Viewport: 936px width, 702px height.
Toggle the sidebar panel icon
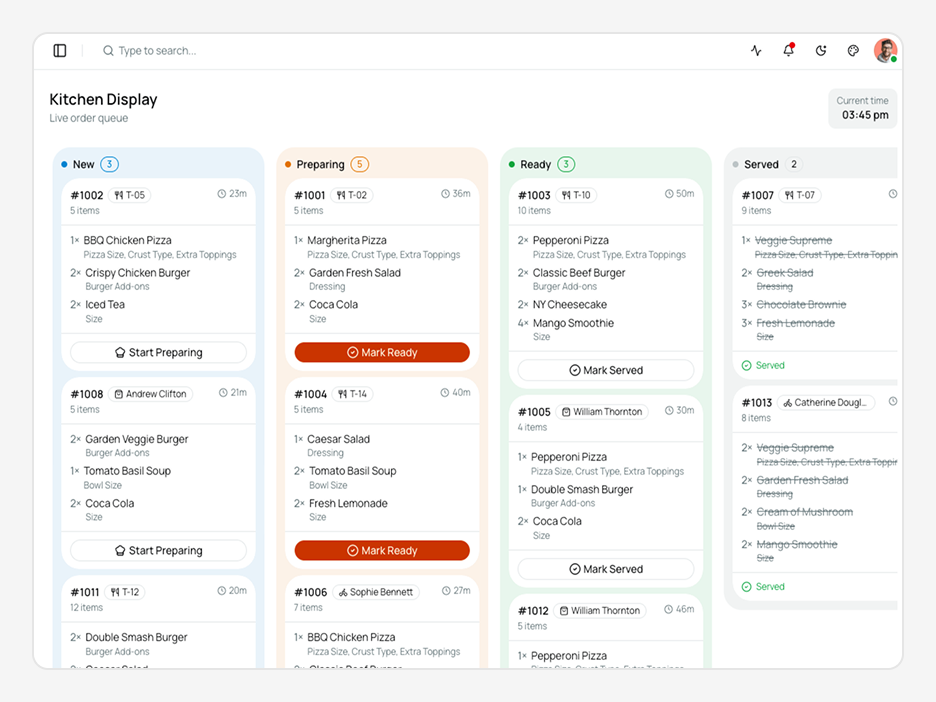pos(60,51)
